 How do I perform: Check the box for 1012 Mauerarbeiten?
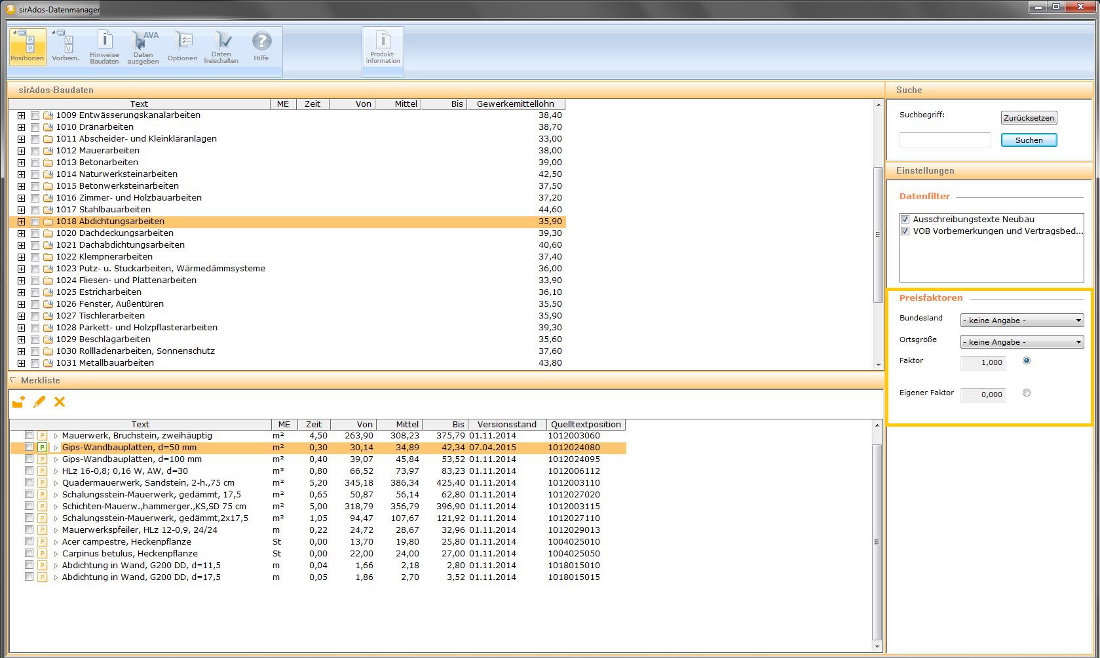[x=36, y=151]
